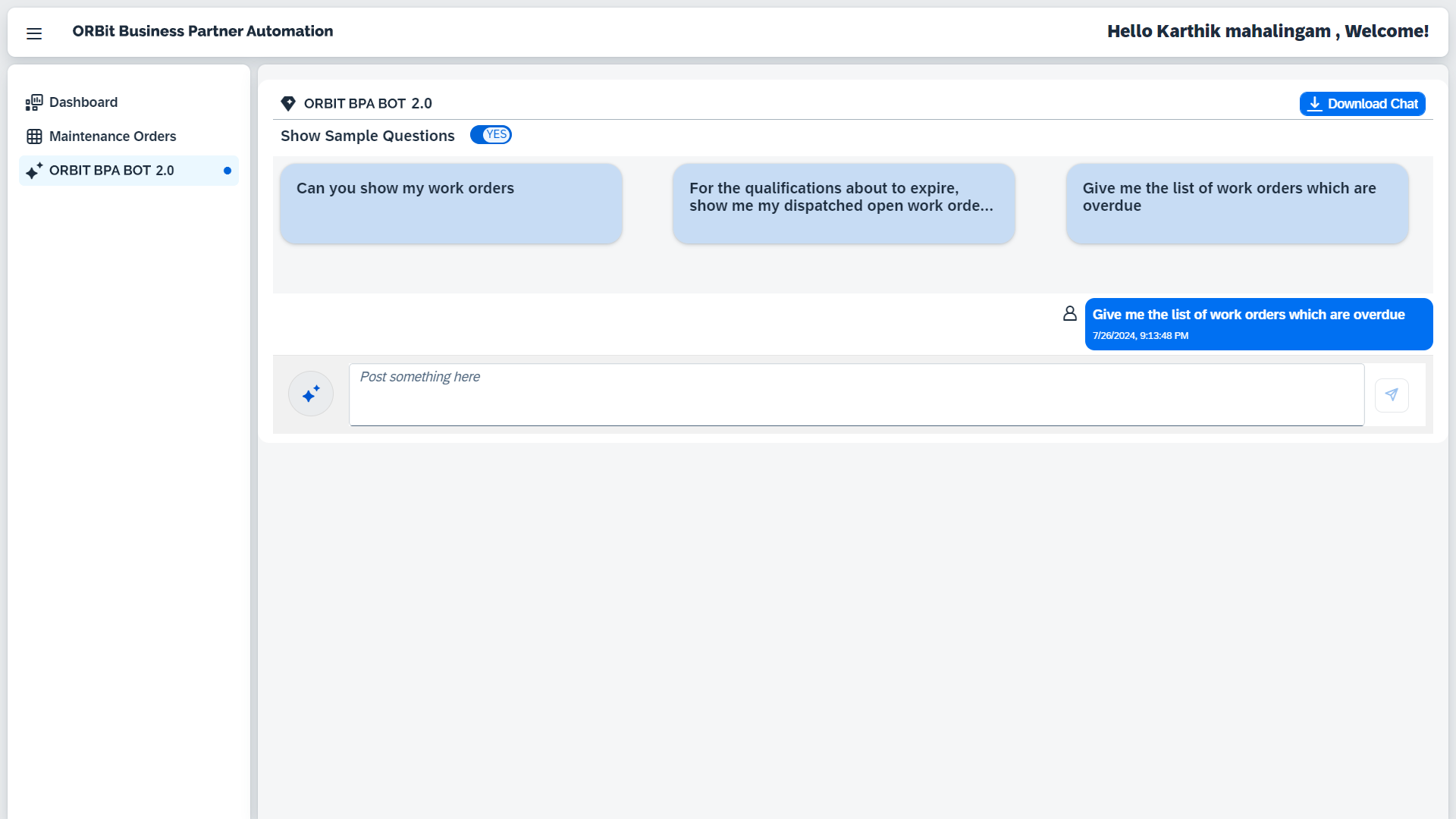The width and height of the screenshot is (1456, 819).
Task: Navigate to Dashboard in the sidebar
Action: coord(83,102)
